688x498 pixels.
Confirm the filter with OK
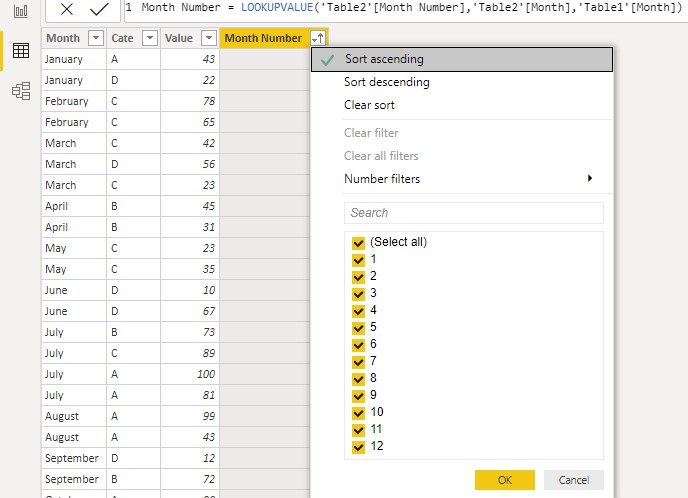[x=505, y=480]
